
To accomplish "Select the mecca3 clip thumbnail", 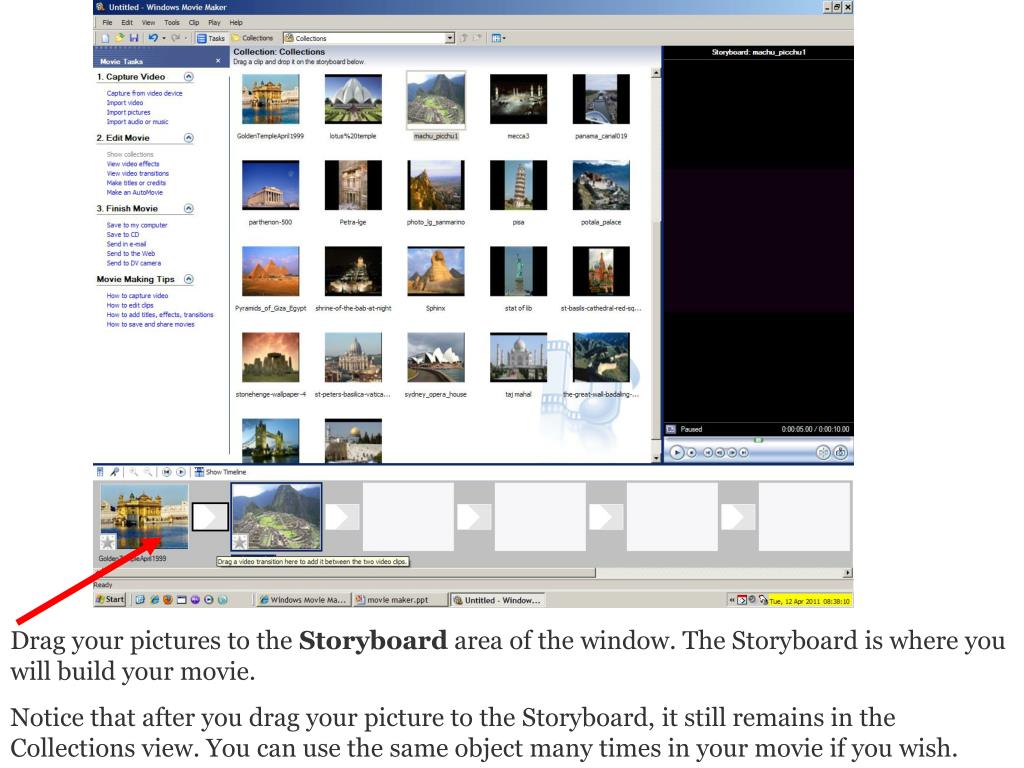I will (519, 99).
